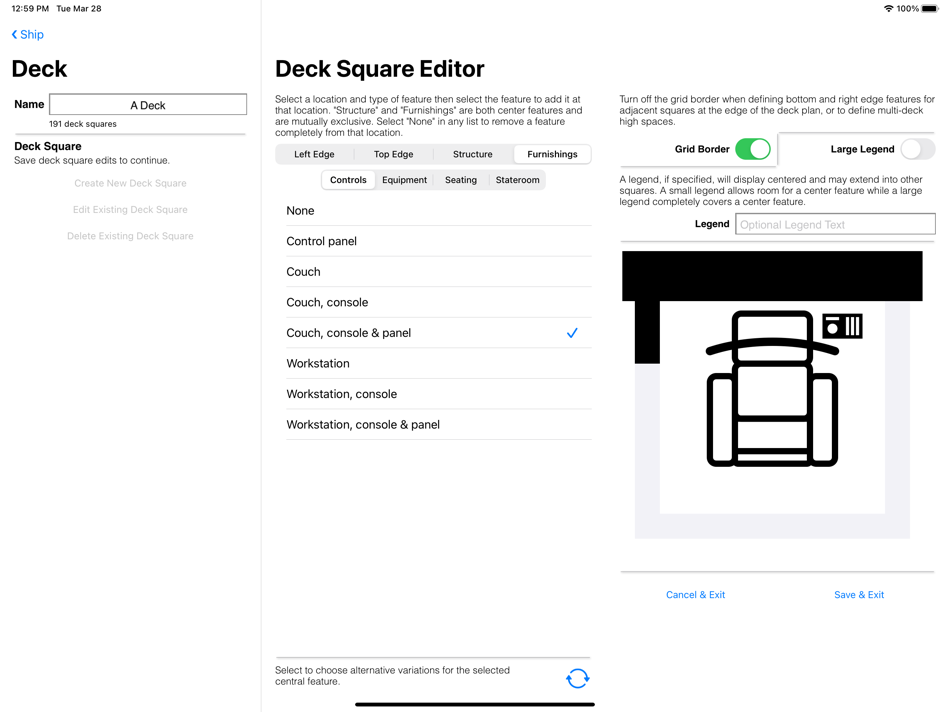Choose Workstation, console item

439,394
